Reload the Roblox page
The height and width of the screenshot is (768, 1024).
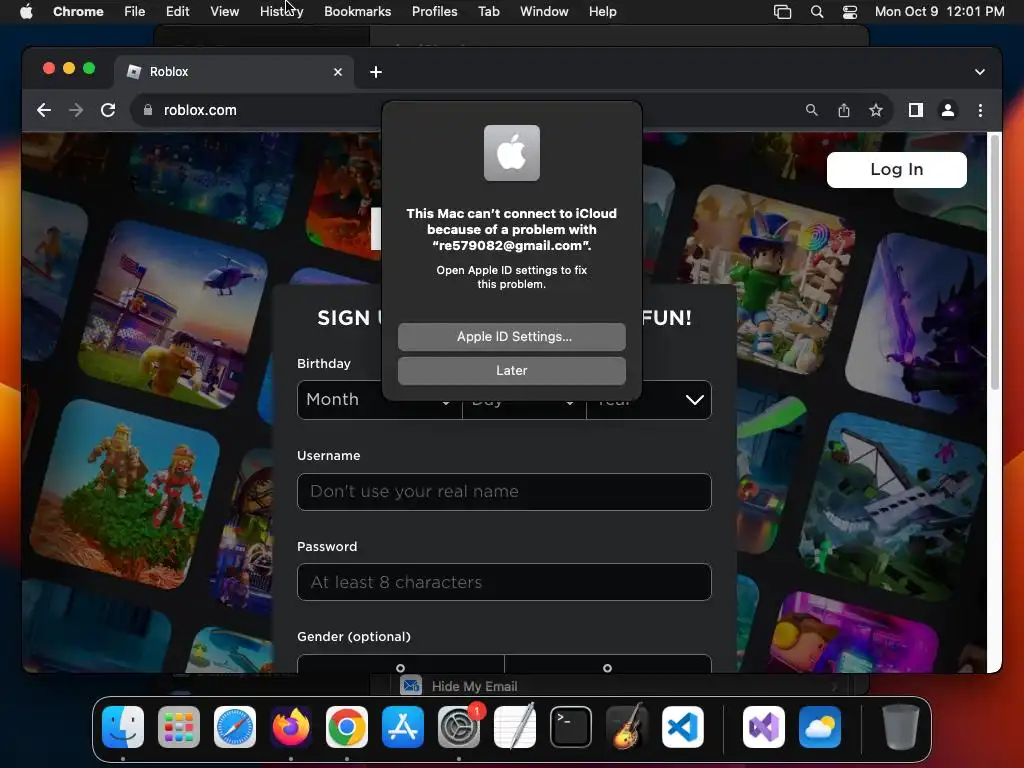point(108,110)
